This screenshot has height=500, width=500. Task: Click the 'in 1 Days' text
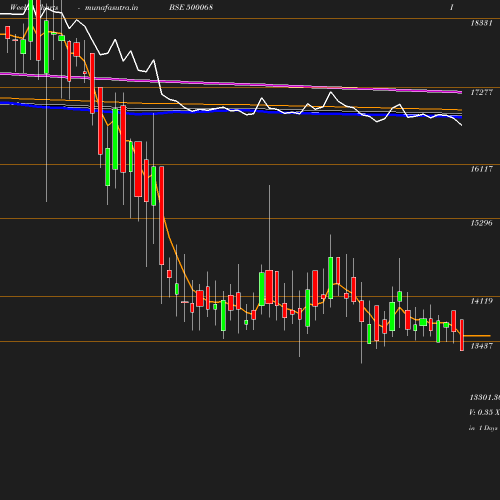tap(483, 428)
